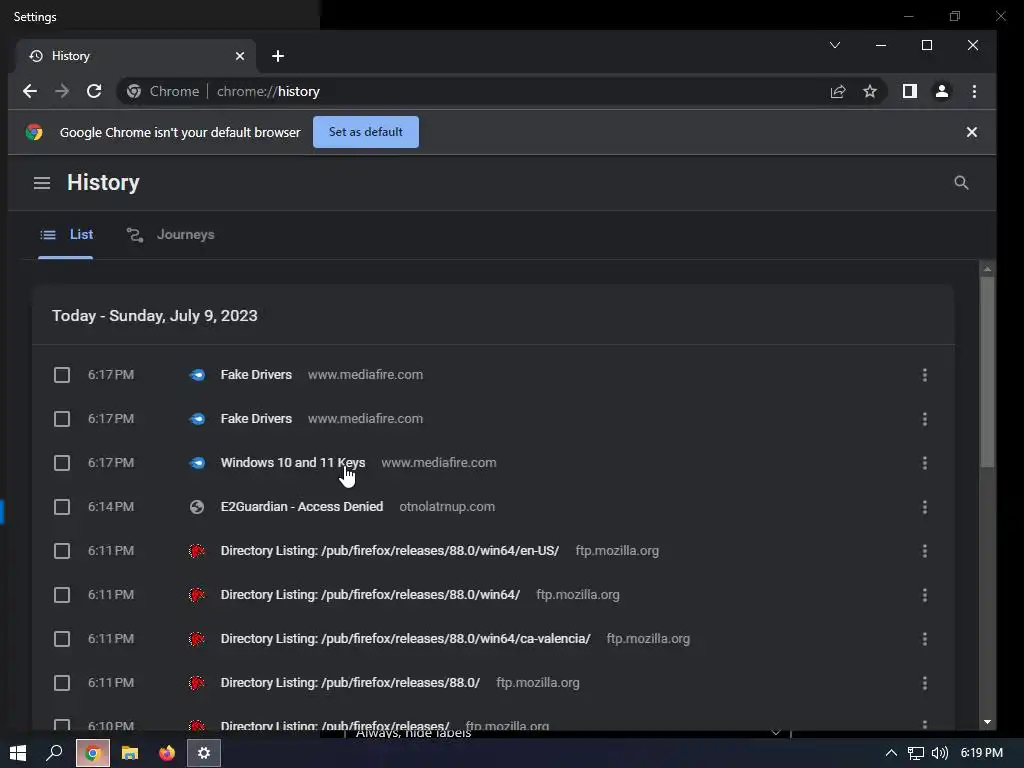Check the releases/88.0/ listing entry

click(x=62, y=683)
